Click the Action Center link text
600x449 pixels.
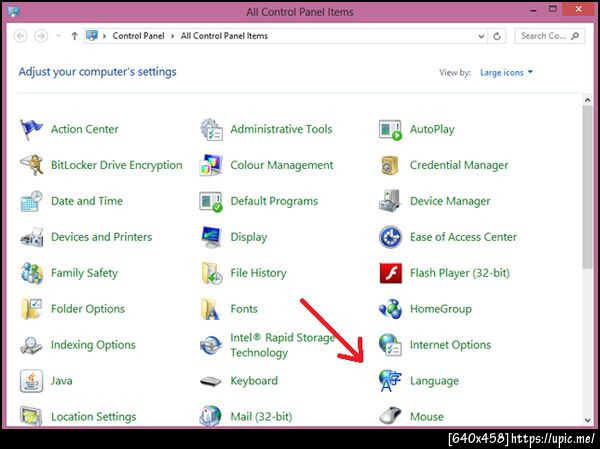(85, 129)
